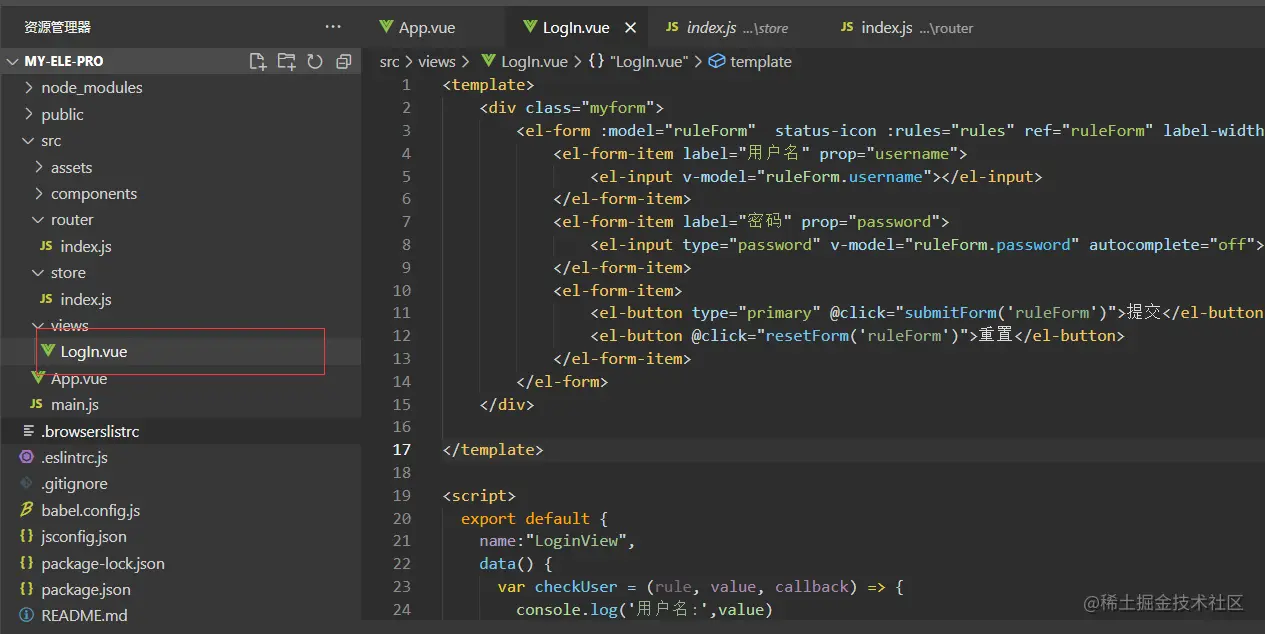Click line number 17 in gutter
Viewport: 1265px width, 634px height.
point(402,450)
